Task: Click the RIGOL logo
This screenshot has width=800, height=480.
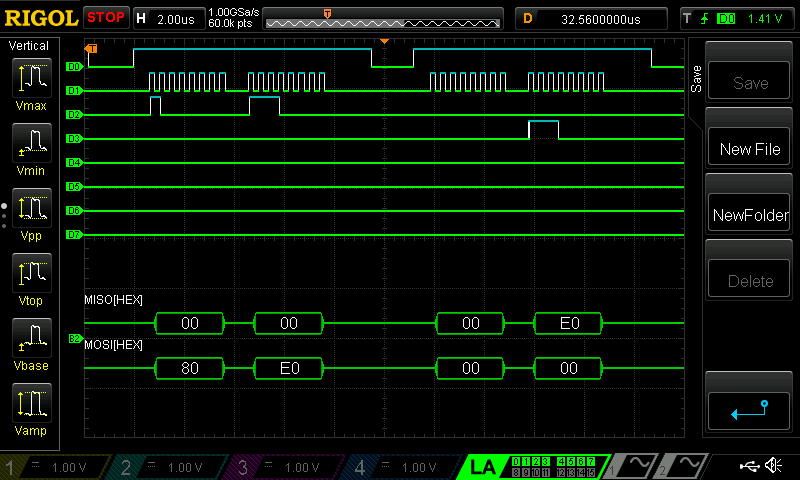Action: (41, 18)
